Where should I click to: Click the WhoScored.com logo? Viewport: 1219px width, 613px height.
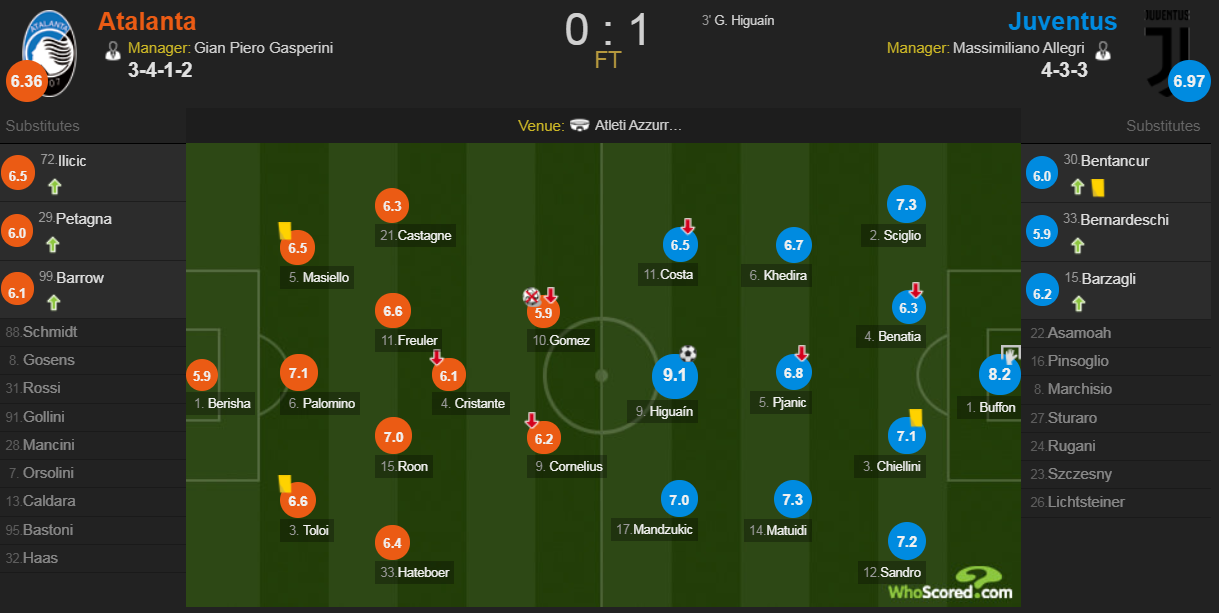click(x=950, y=584)
